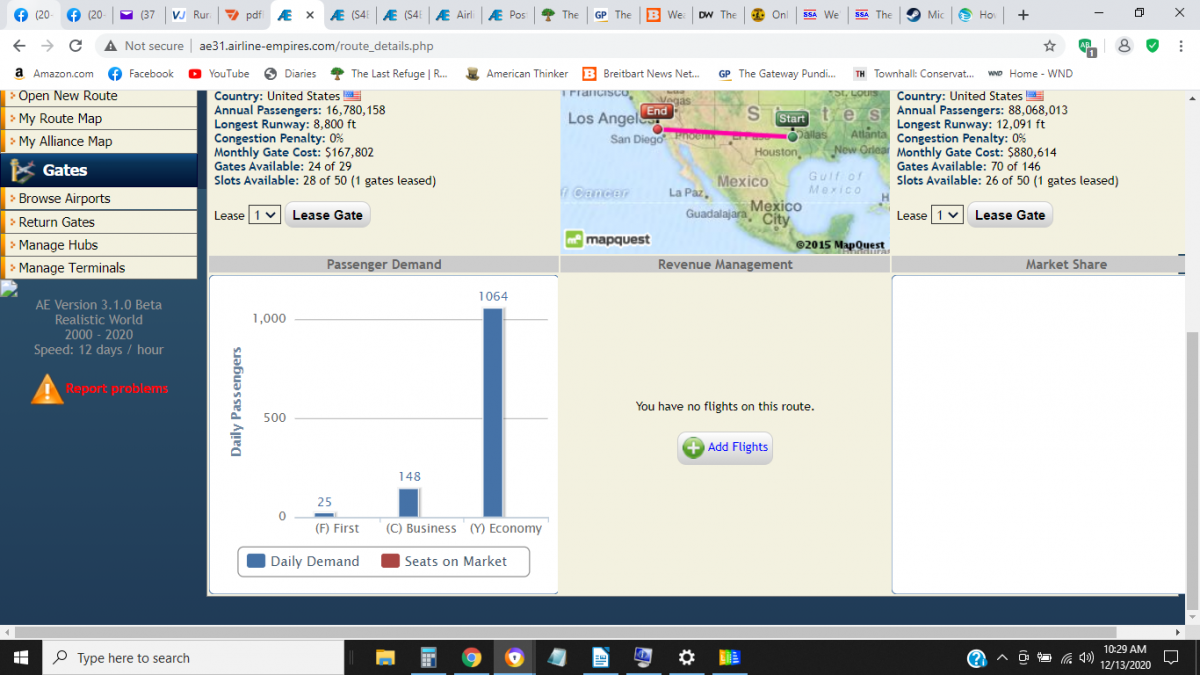The width and height of the screenshot is (1200, 675).
Task: Open the Breitbart News Network bookmark
Action: click(x=641, y=73)
